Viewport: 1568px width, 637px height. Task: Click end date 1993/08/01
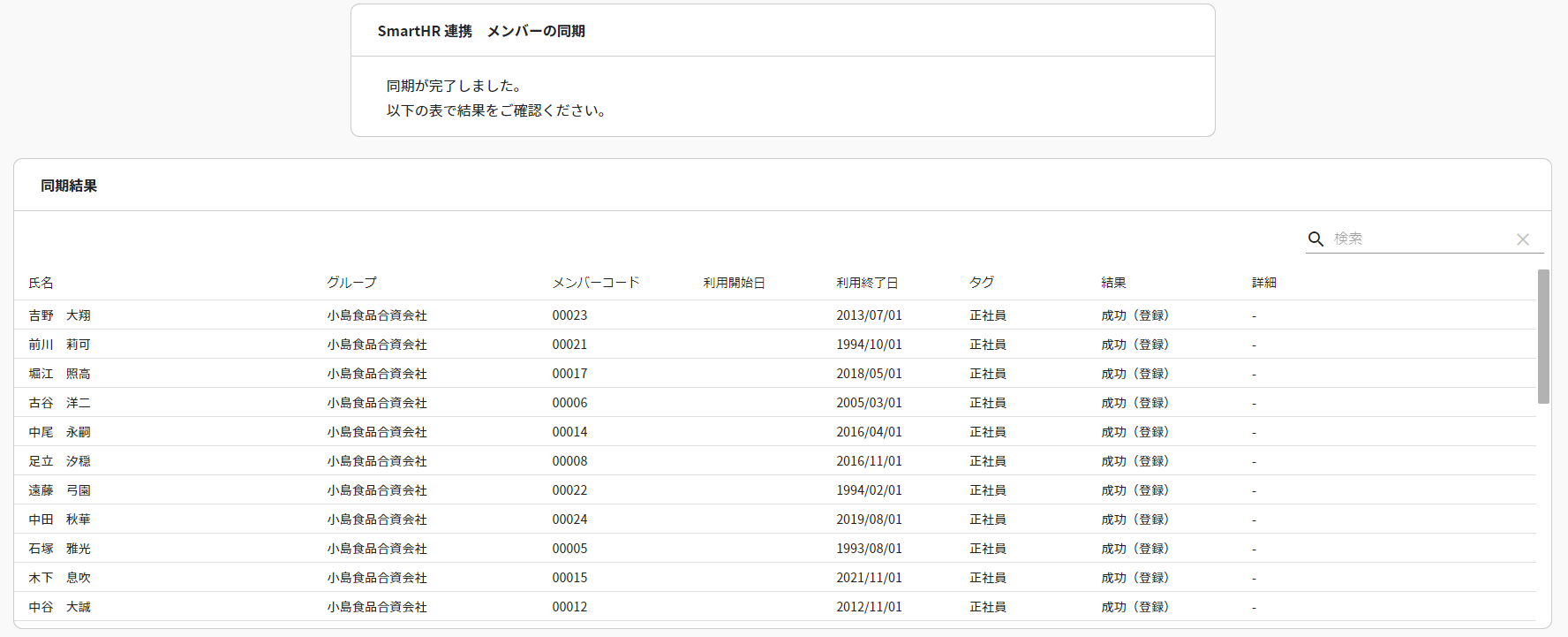point(870,549)
